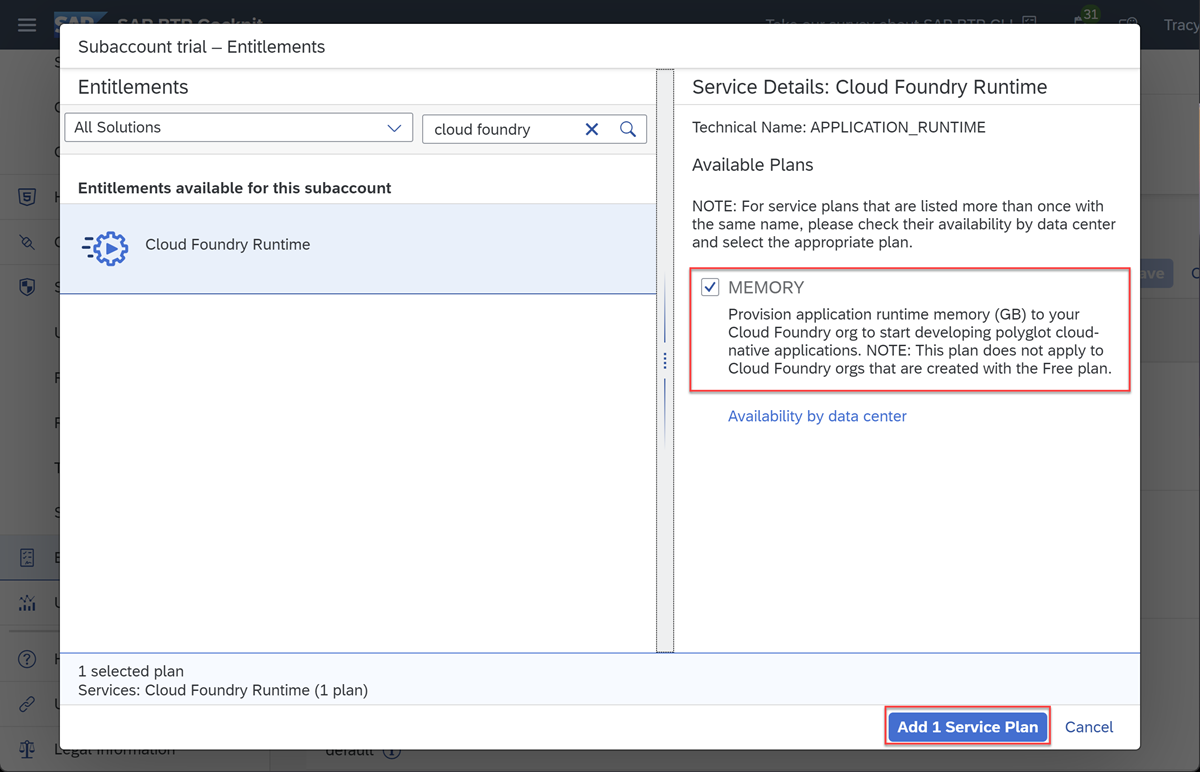Open the hamburger navigation menu
The image size is (1200, 772).
click(x=27, y=25)
